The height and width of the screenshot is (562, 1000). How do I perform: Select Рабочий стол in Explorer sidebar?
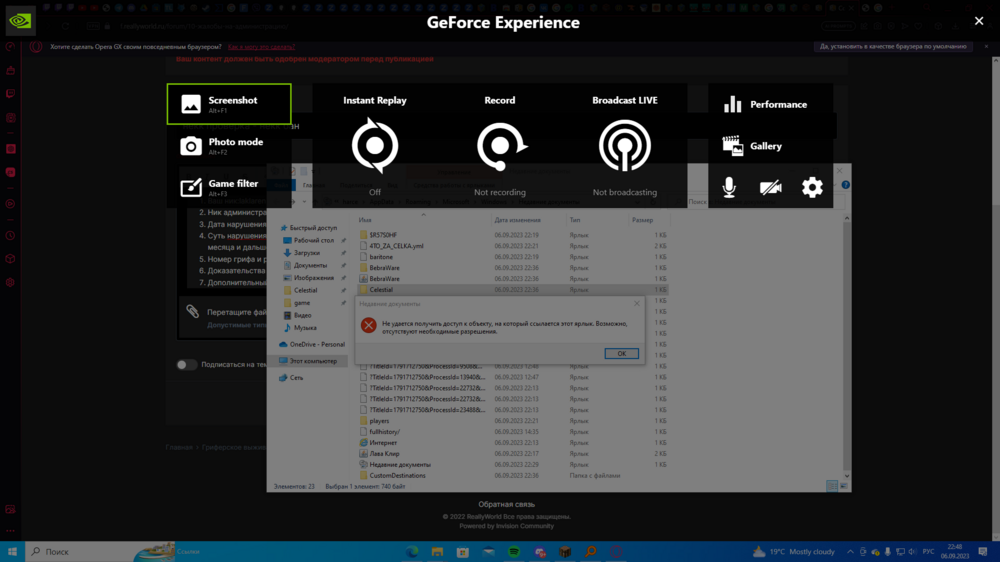pyautogui.click(x=313, y=240)
